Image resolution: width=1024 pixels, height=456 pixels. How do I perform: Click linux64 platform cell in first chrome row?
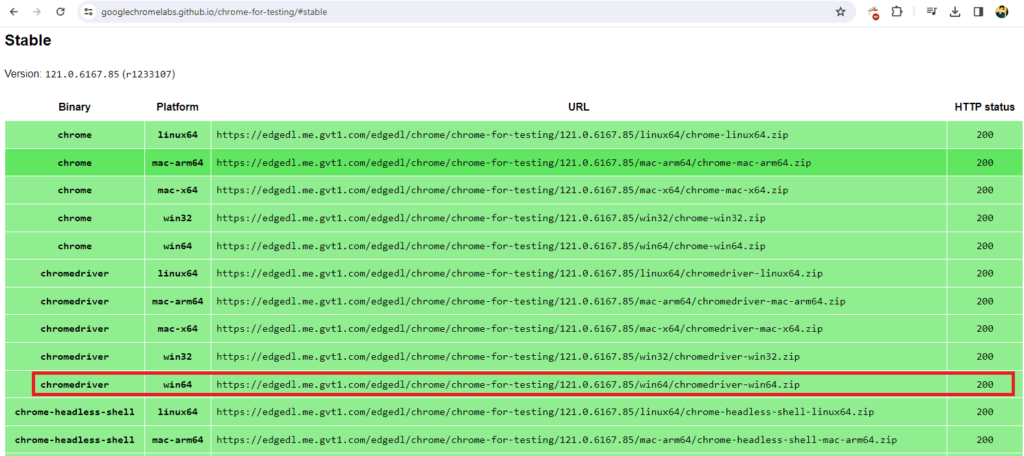coord(178,135)
